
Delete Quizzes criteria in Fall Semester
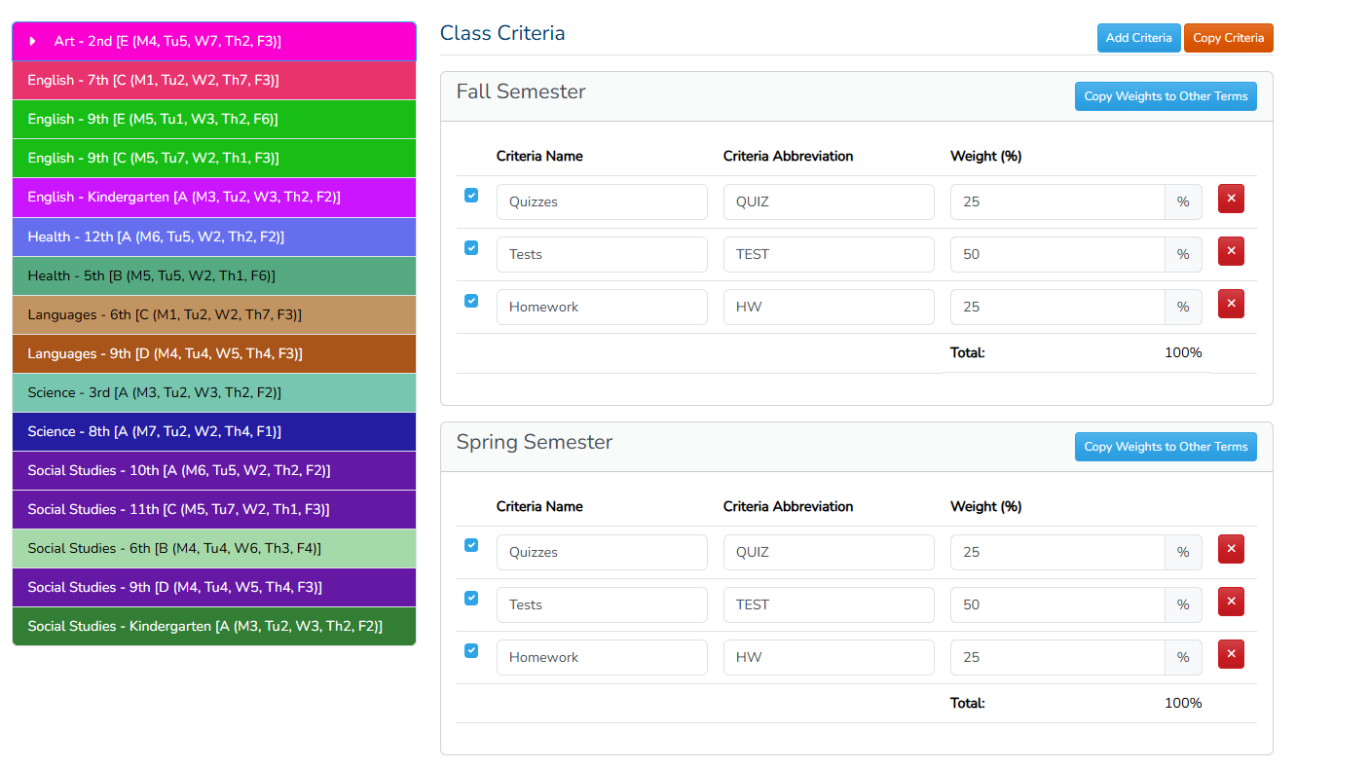tap(1230, 199)
